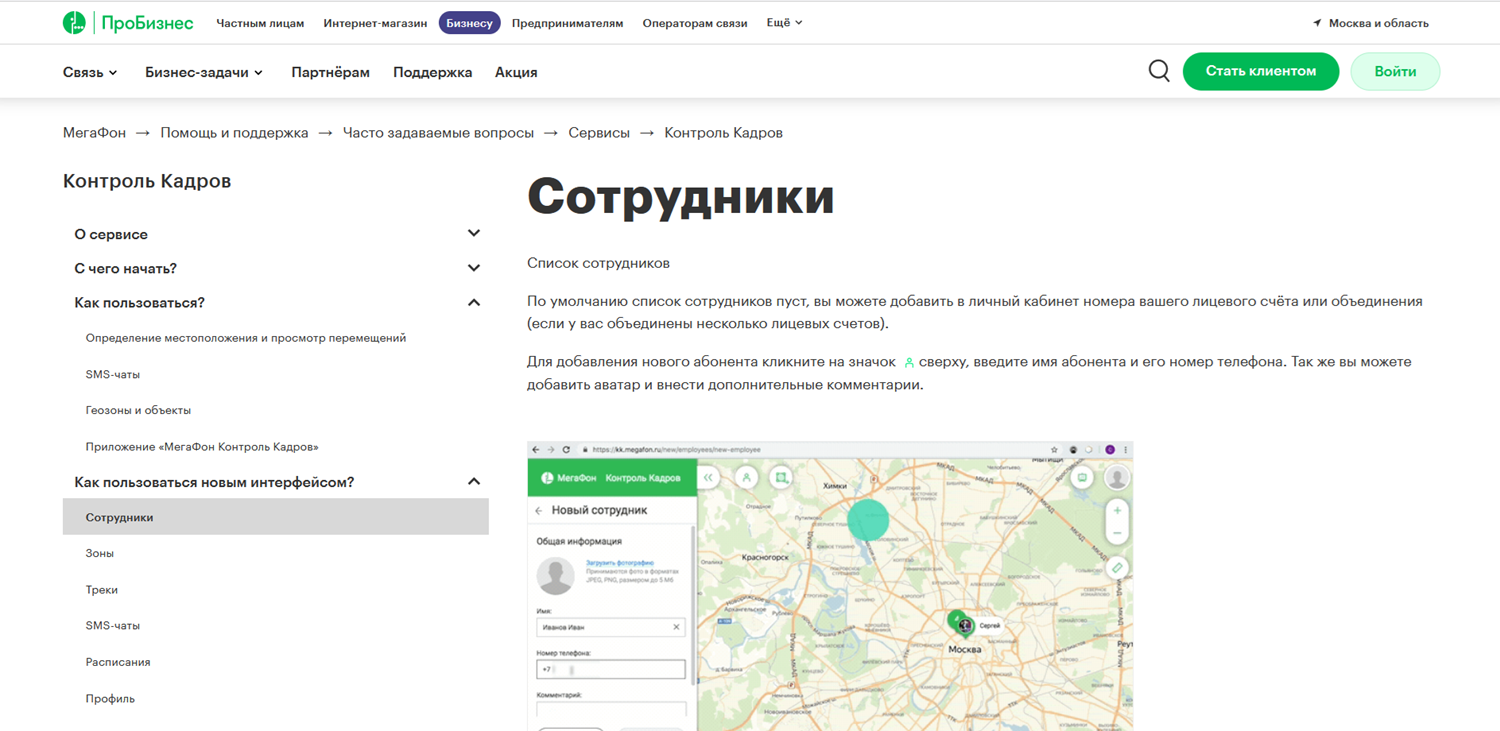1500x731 pixels.
Task: Choose region Москва и область
Action: [1371, 23]
